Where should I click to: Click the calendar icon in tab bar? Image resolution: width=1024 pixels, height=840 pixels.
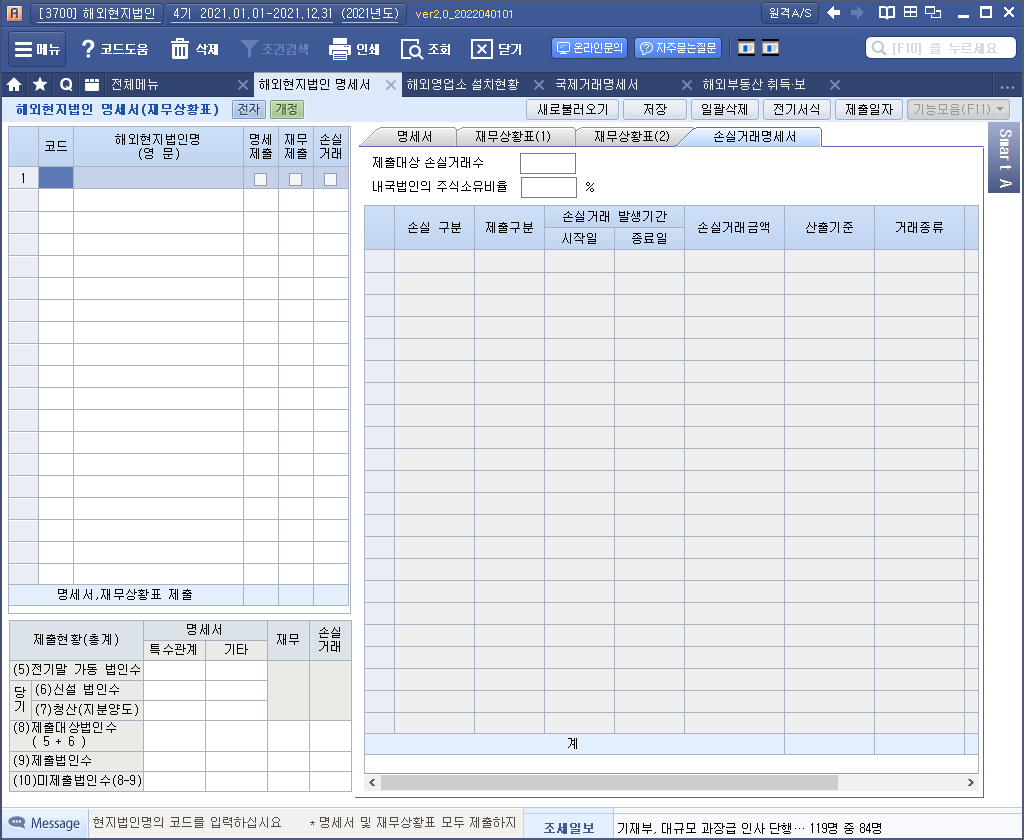pos(92,84)
